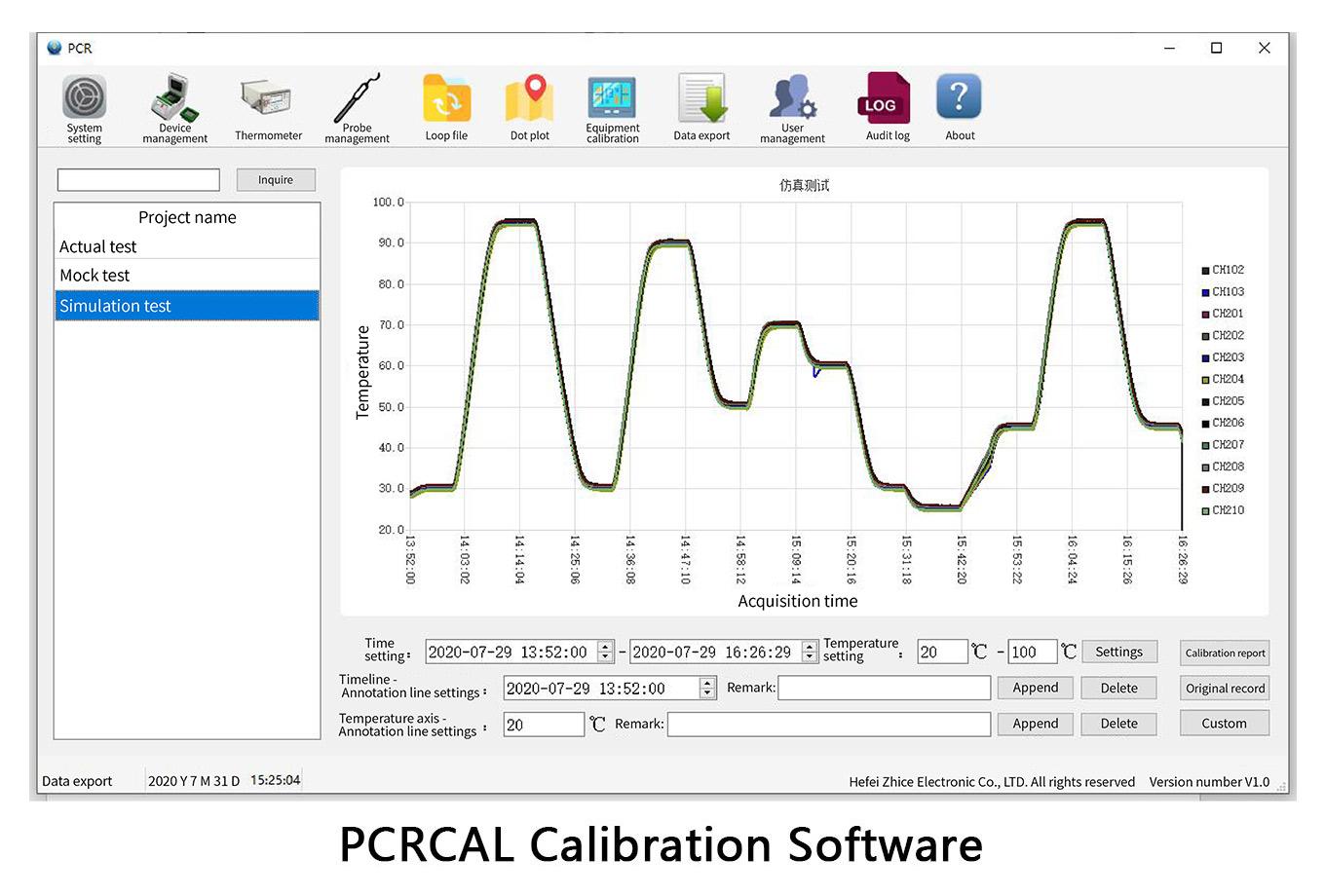Click the status bar time 15:25:04
The height and width of the screenshot is (896, 1325).
point(276,780)
